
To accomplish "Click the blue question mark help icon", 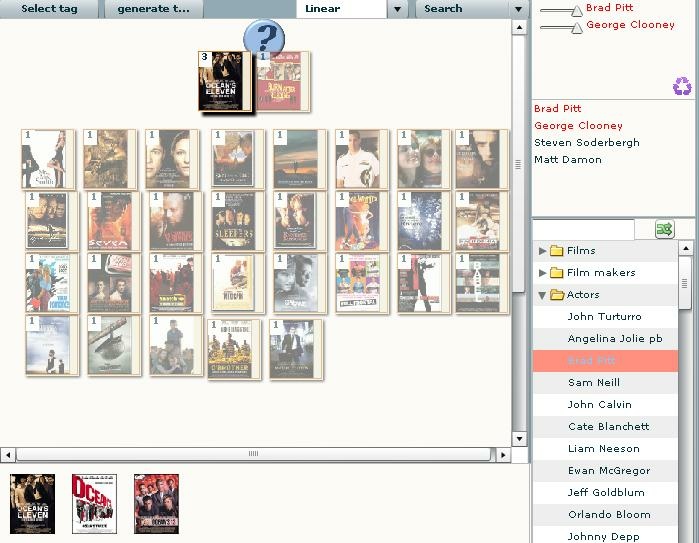I will (x=264, y=37).
